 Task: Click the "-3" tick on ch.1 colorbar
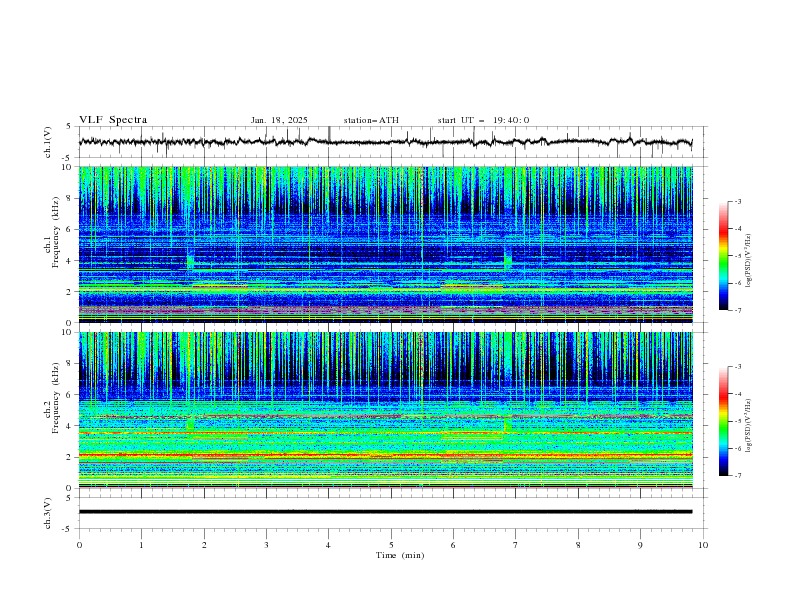pos(737,201)
